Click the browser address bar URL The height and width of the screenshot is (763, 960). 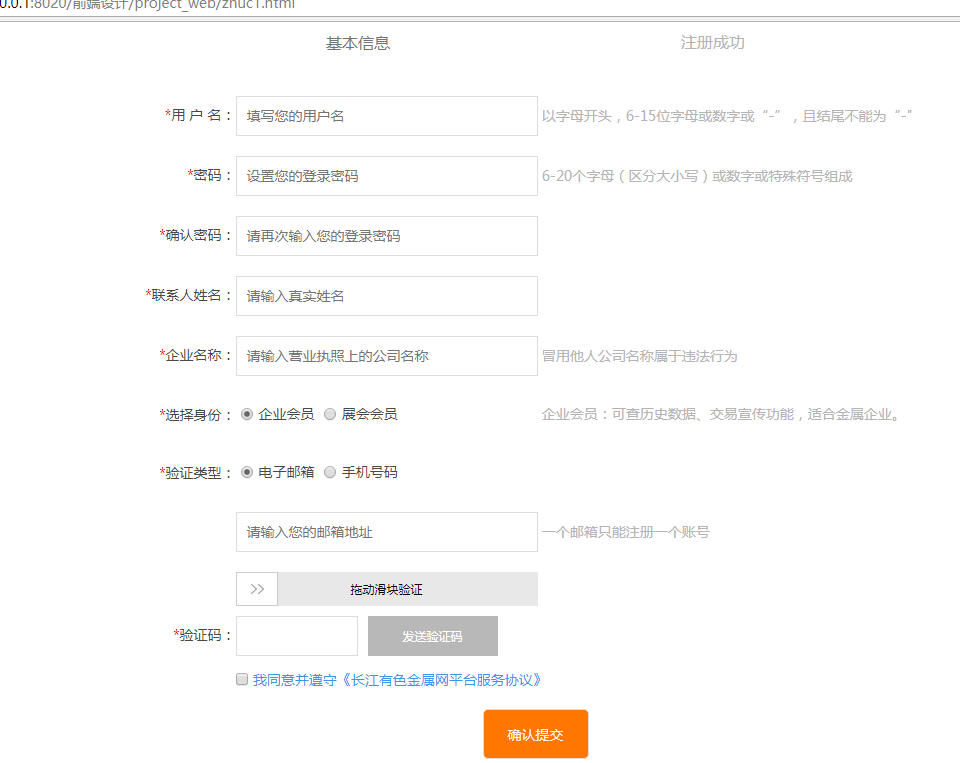click(x=150, y=4)
